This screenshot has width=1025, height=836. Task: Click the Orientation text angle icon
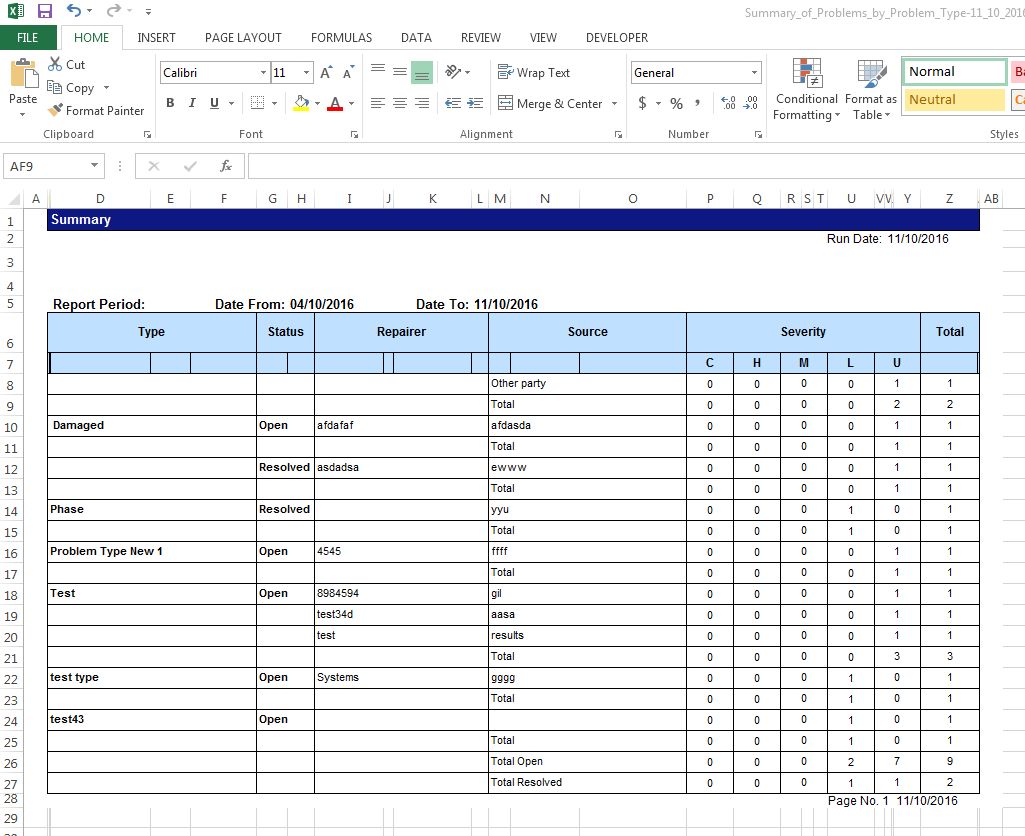453,71
